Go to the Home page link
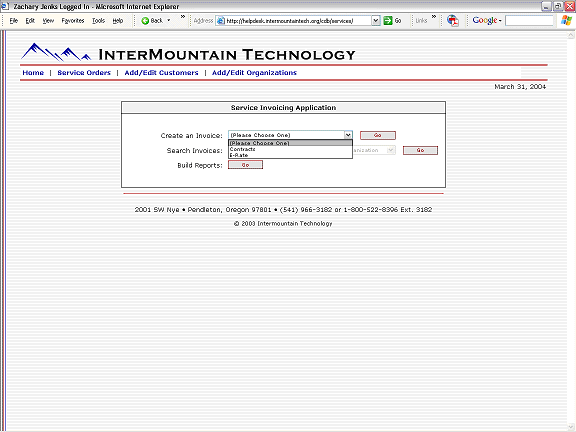 (33, 73)
